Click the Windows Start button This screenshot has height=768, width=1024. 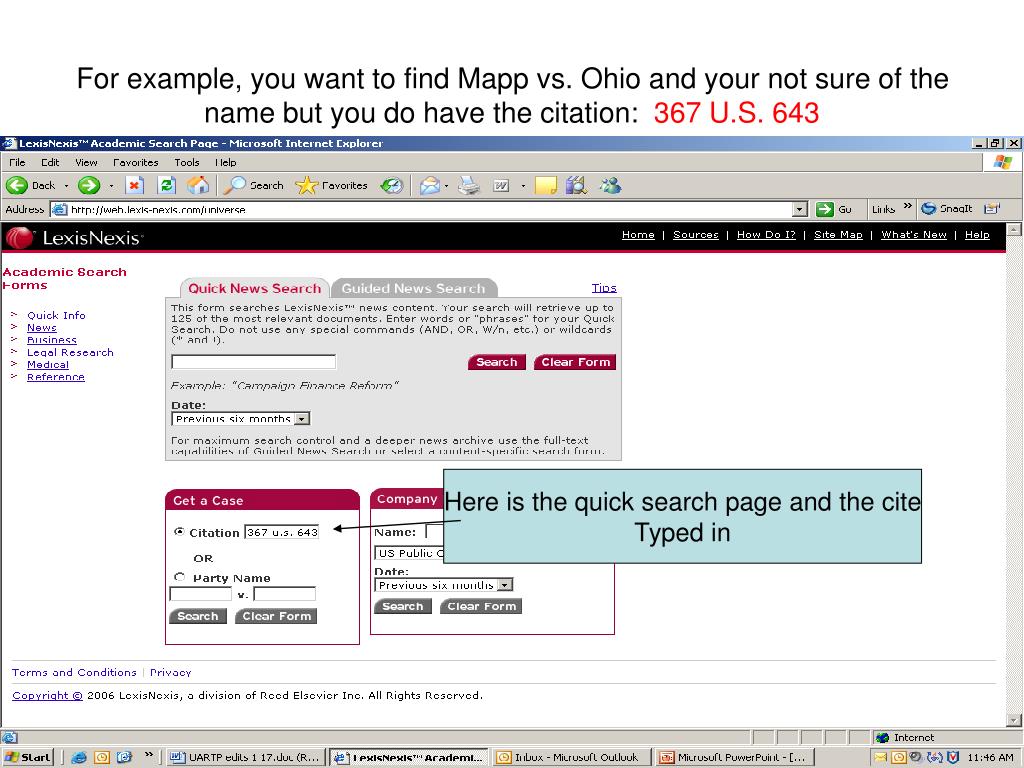click(27, 758)
